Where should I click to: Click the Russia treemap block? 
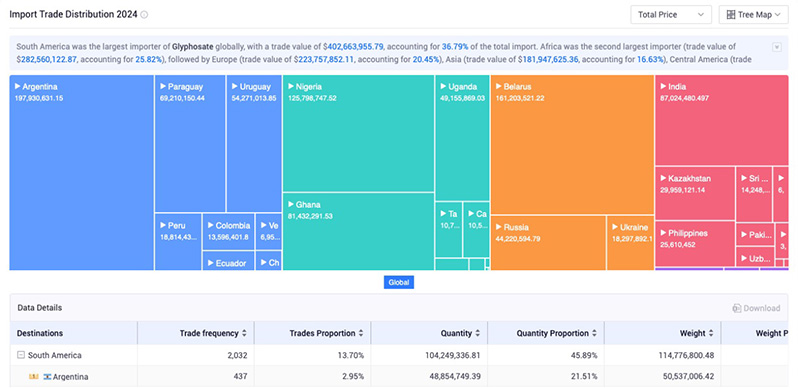tap(548, 243)
